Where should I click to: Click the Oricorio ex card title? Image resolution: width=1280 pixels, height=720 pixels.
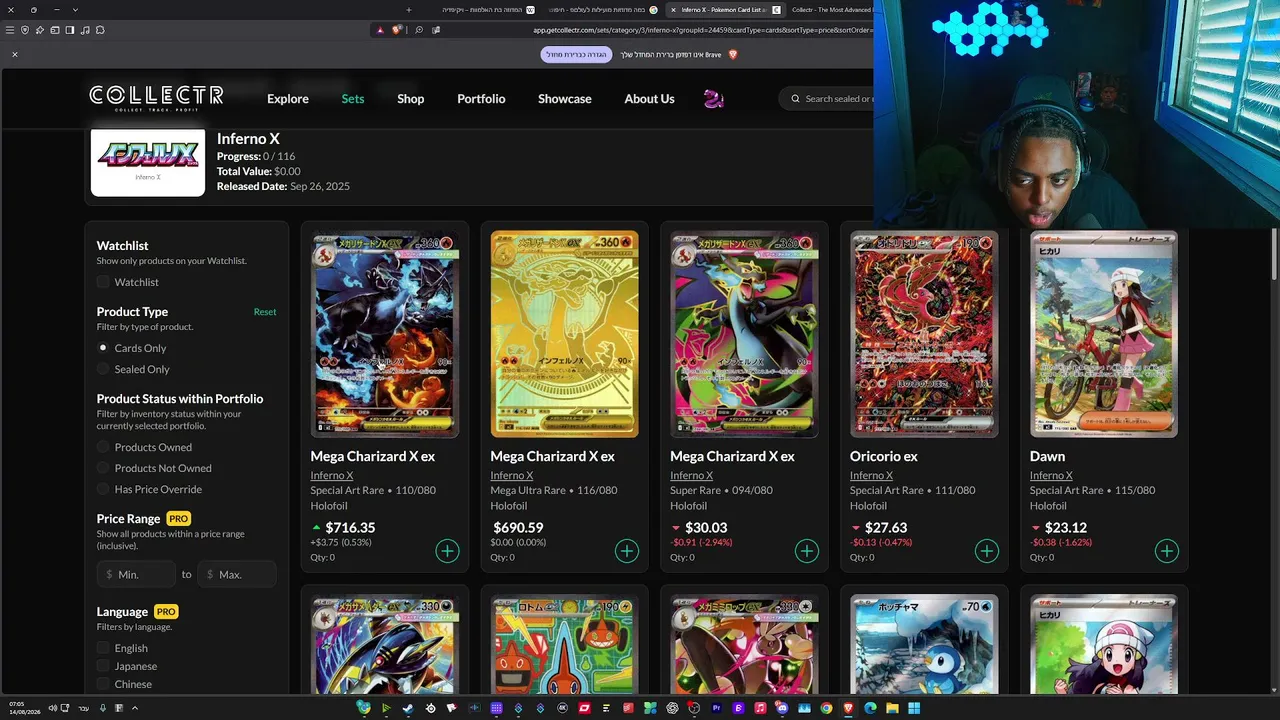pos(884,456)
